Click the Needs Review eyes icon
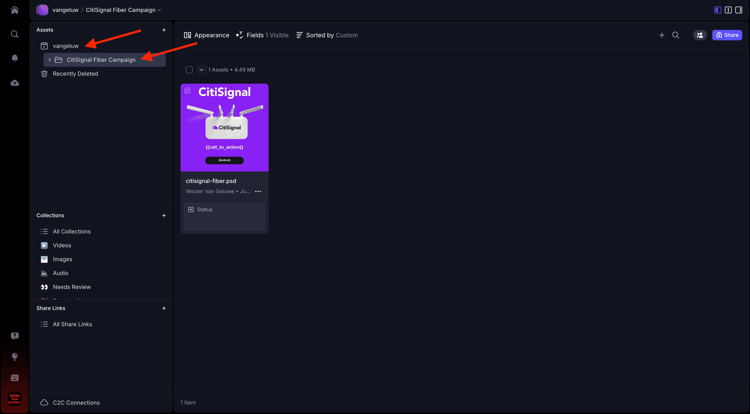The image size is (750, 414). [44, 287]
